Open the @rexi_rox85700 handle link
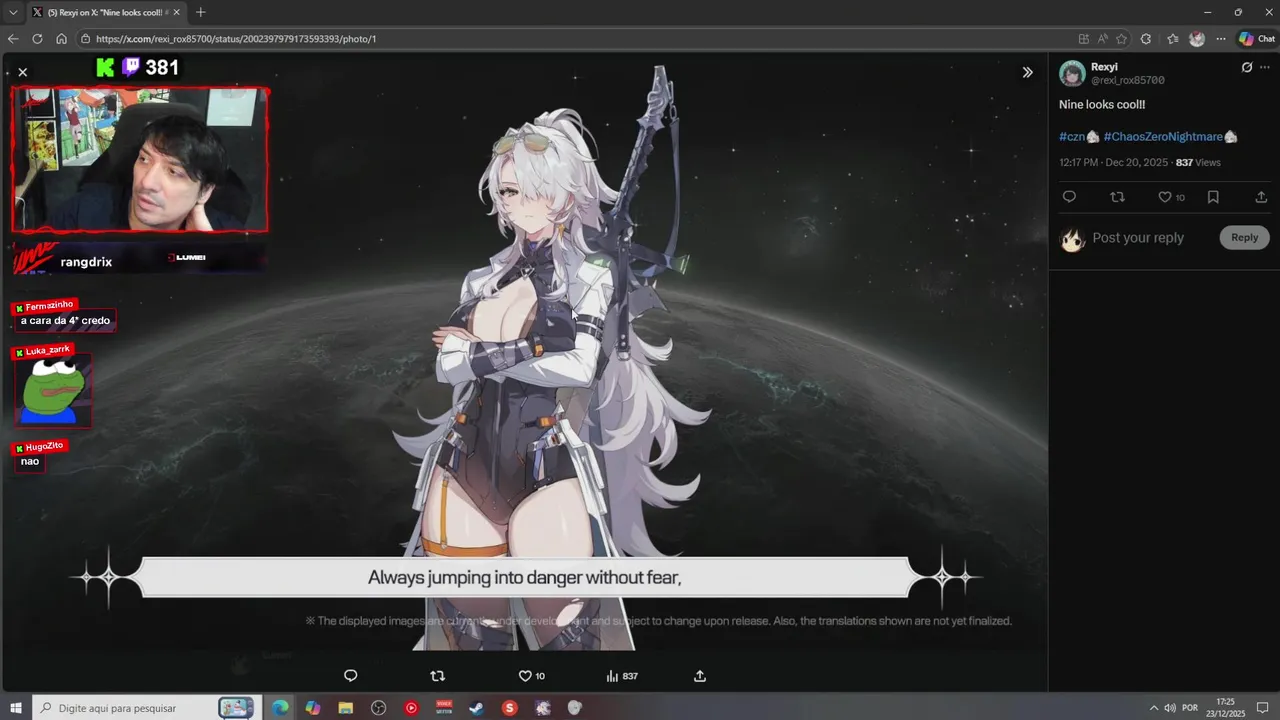This screenshot has height=720, width=1280. click(x=1128, y=80)
